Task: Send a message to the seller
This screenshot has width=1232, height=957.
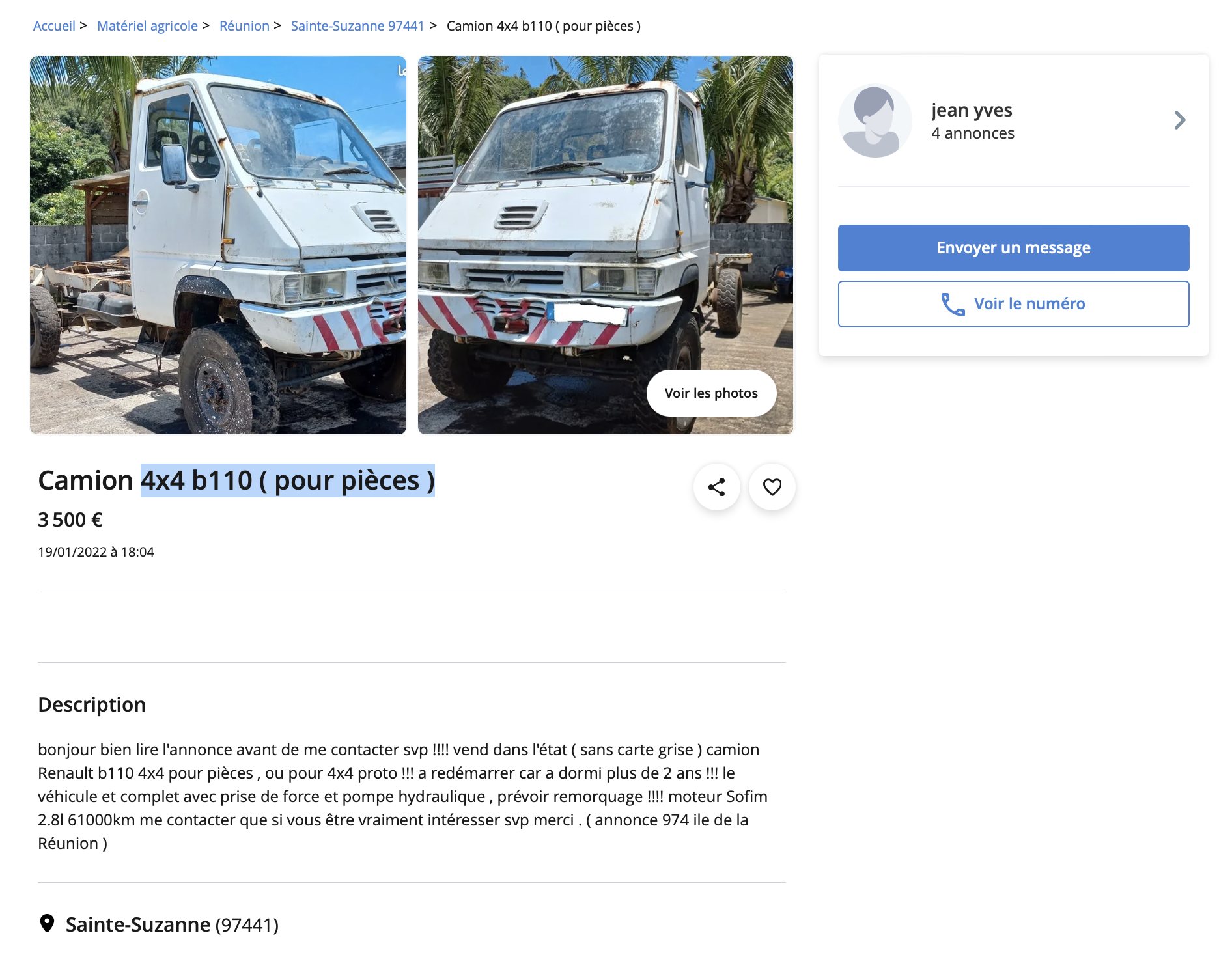Action: (1013, 248)
